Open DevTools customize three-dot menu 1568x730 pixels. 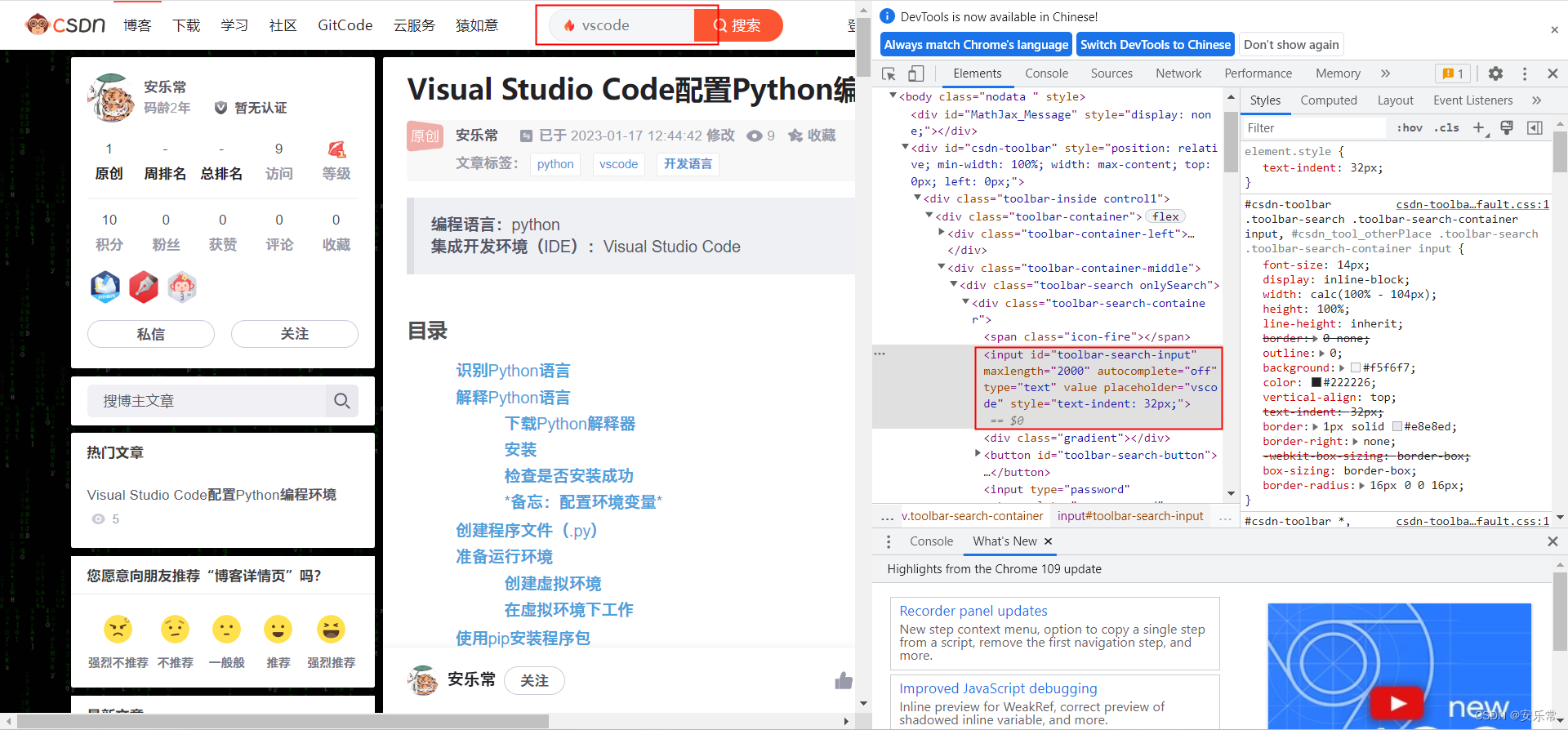click(1524, 73)
